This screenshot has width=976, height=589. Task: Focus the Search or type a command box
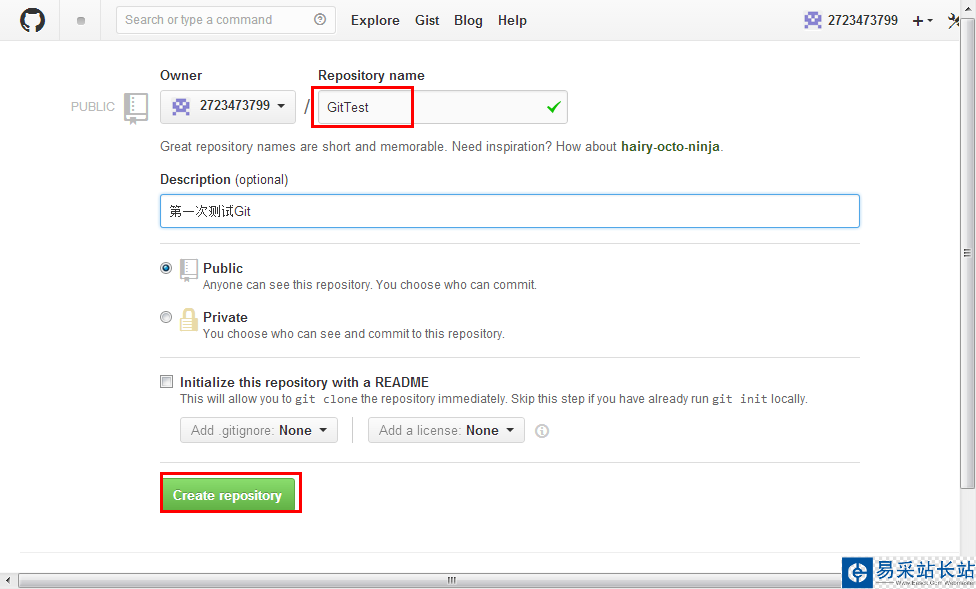coord(226,20)
